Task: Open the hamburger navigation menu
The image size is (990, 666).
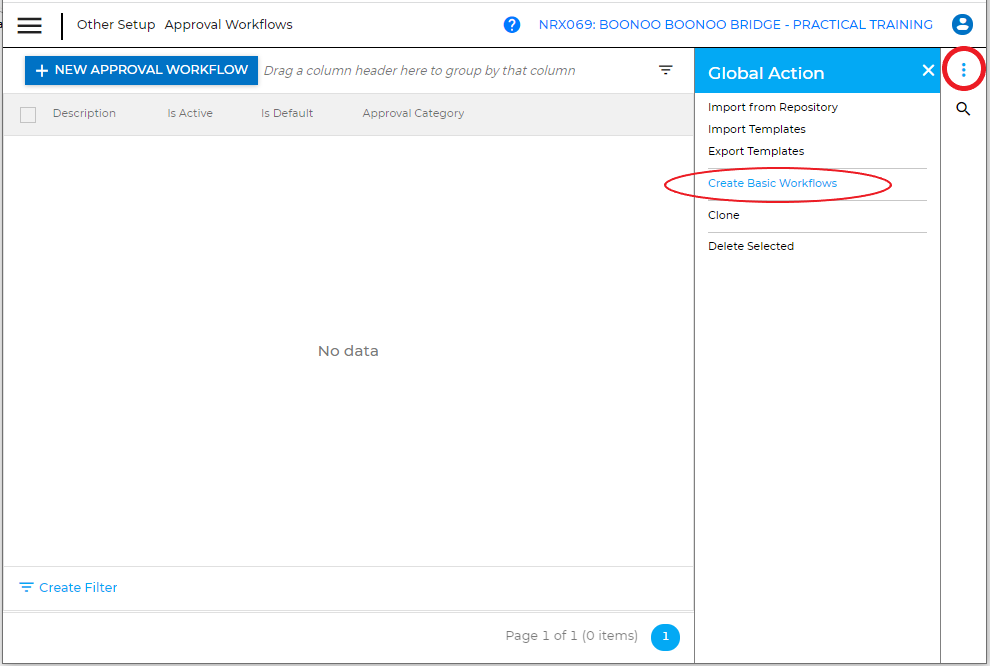Action: pyautogui.click(x=30, y=25)
